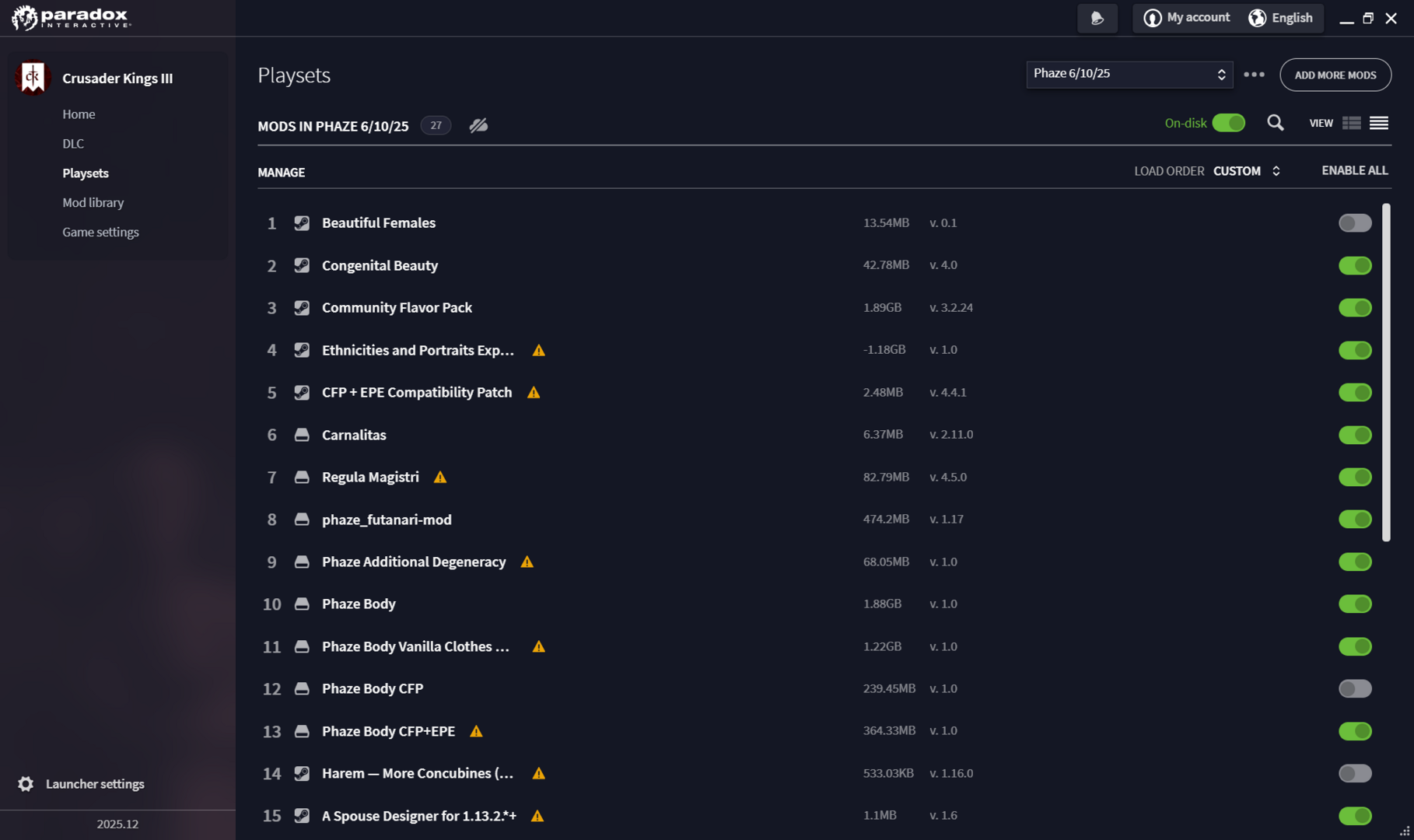
Task: Click the Steam icon for A Spouse Designer
Action: [x=302, y=816]
